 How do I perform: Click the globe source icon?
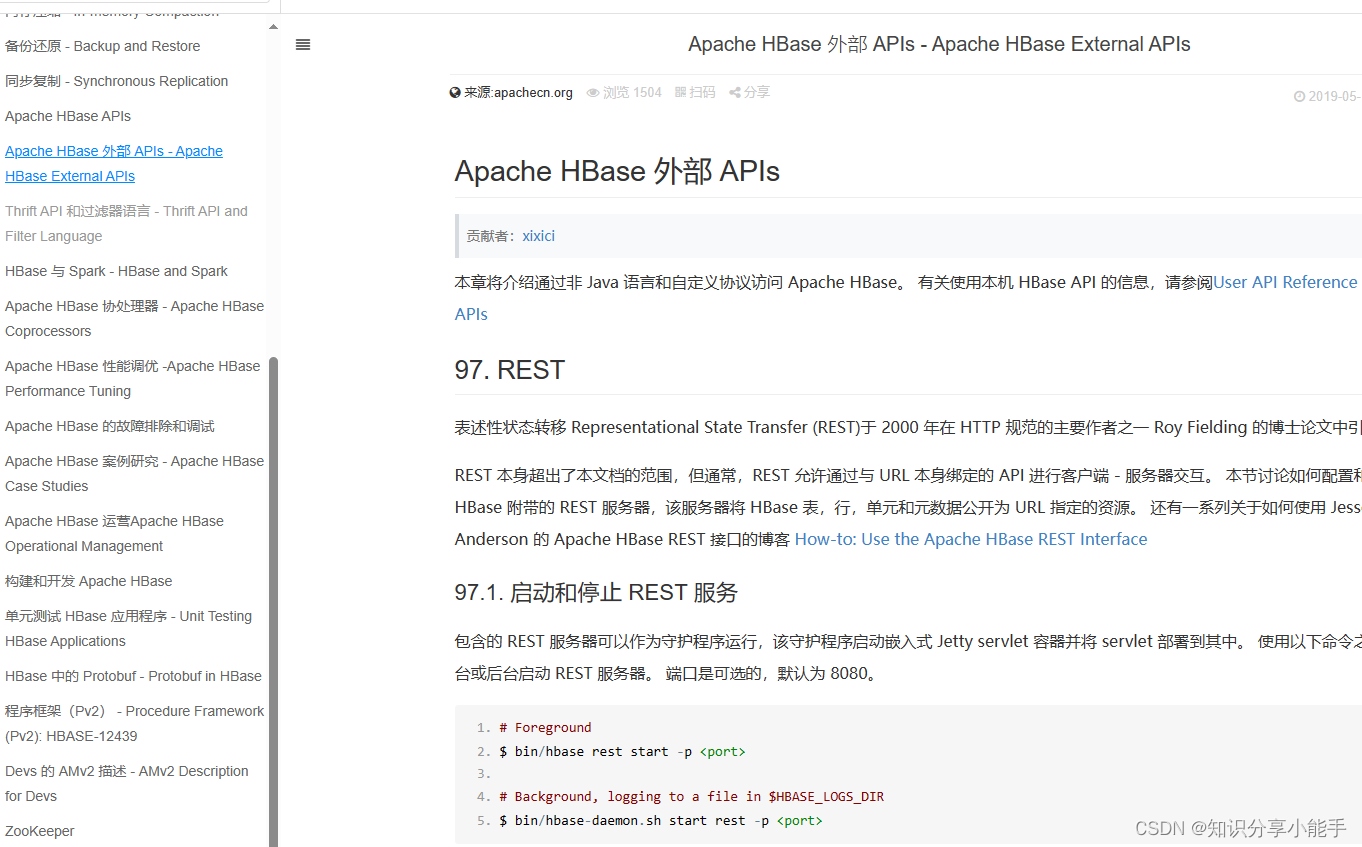(x=455, y=93)
